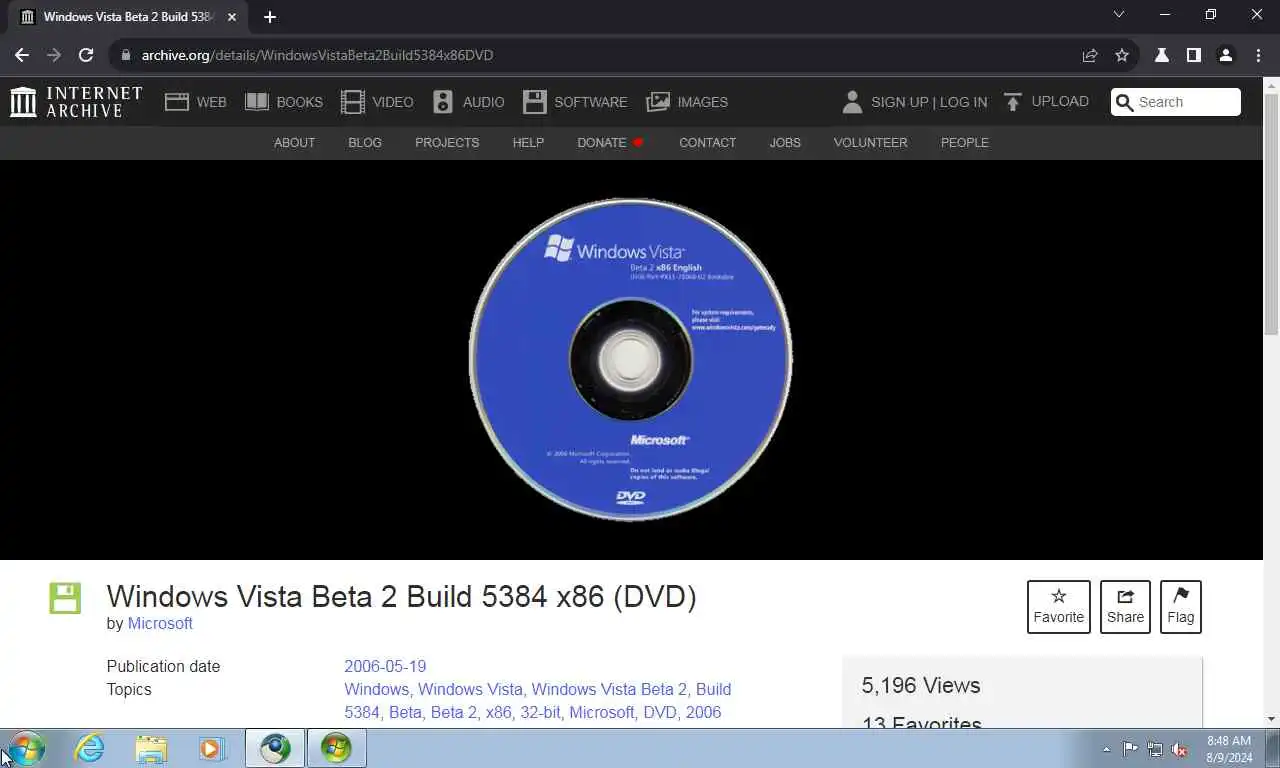Click the muted volume tray icon
Image resolution: width=1280 pixels, height=768 pixels.
coord(1179,749)
